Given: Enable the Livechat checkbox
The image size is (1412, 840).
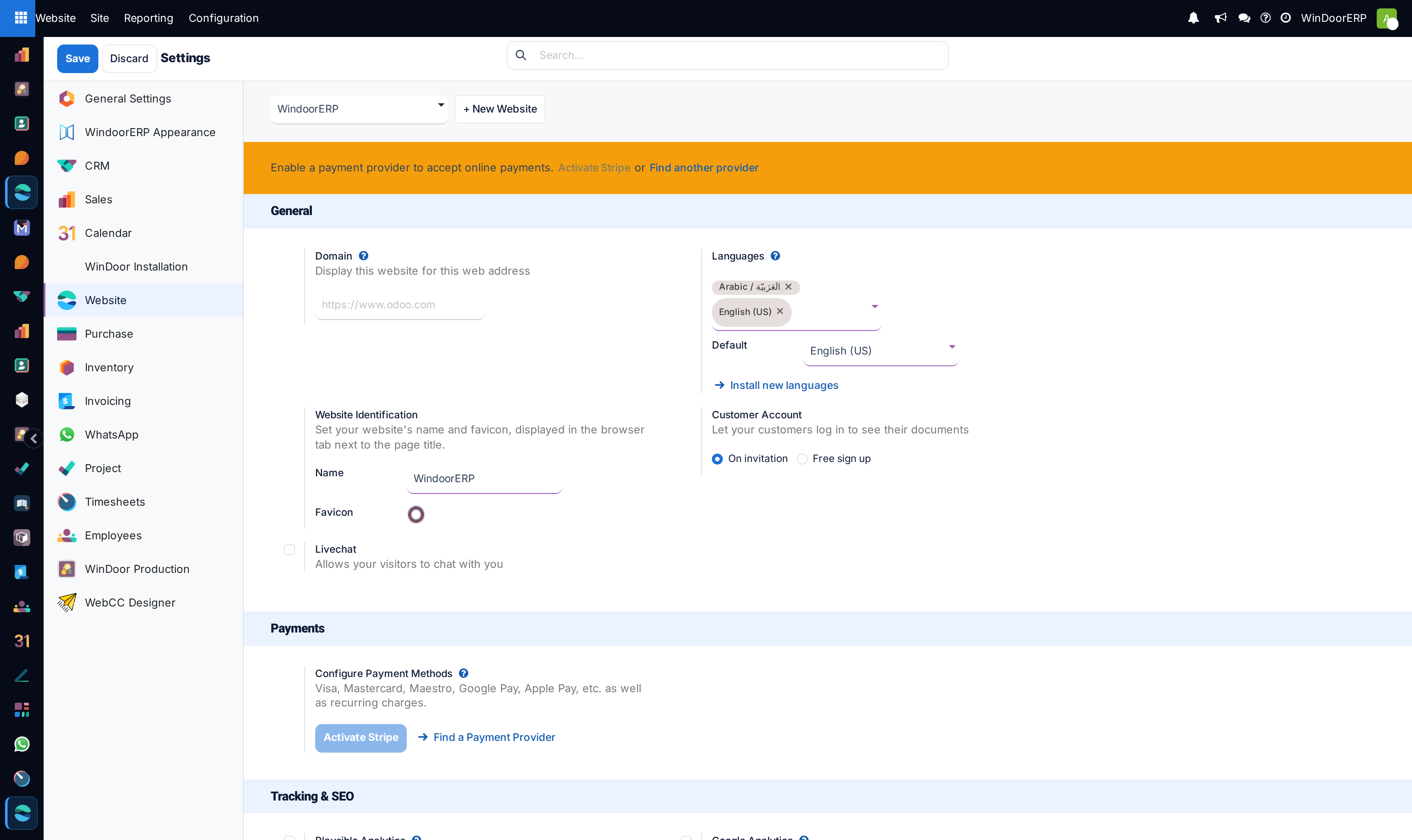Looking at the screenshot, I should (290, 550).
